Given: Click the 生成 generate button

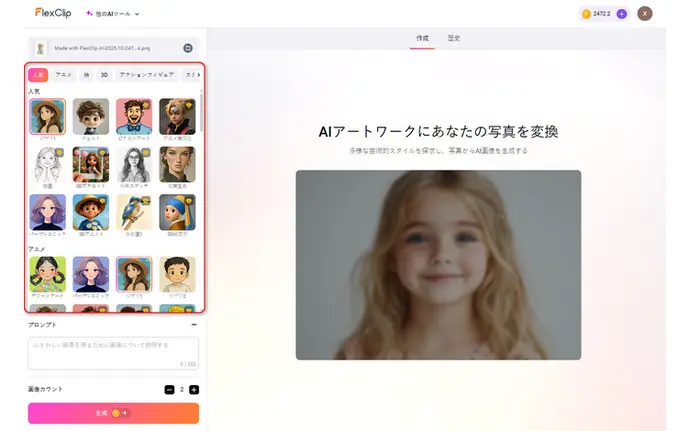Looking at the screenshot, I should [x=113, y=413].
